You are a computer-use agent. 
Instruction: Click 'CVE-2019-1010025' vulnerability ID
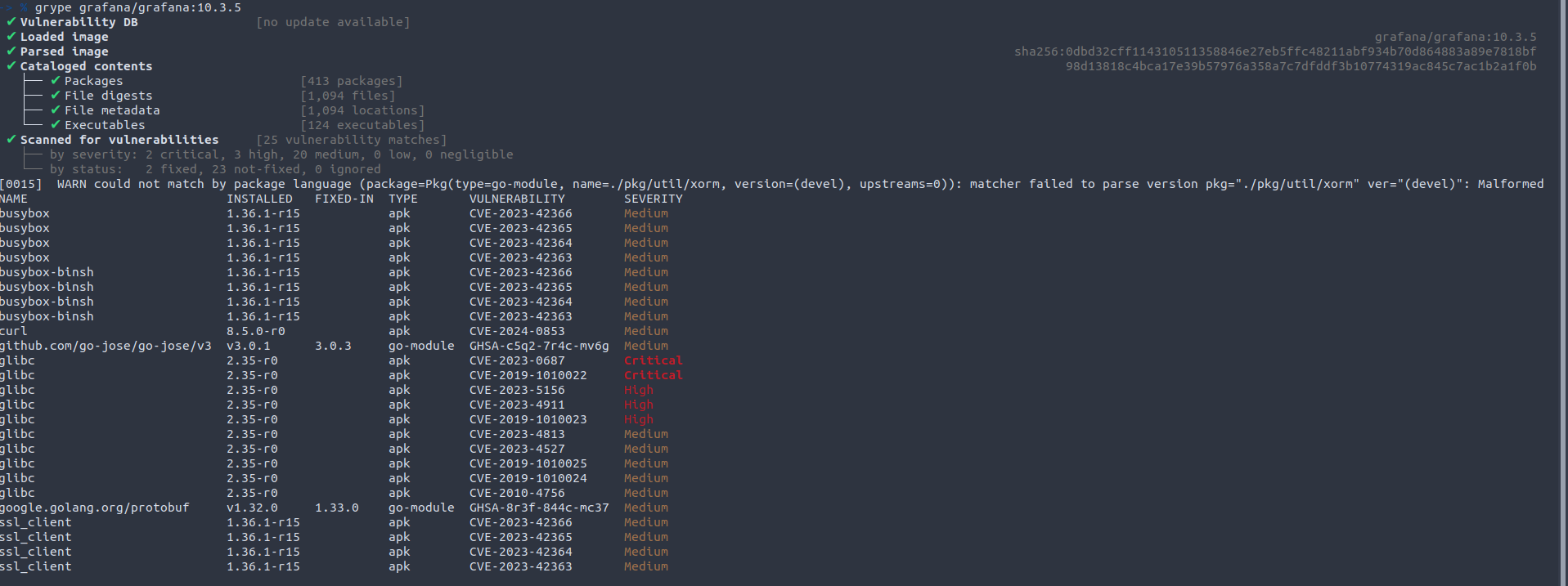[528, 463]
